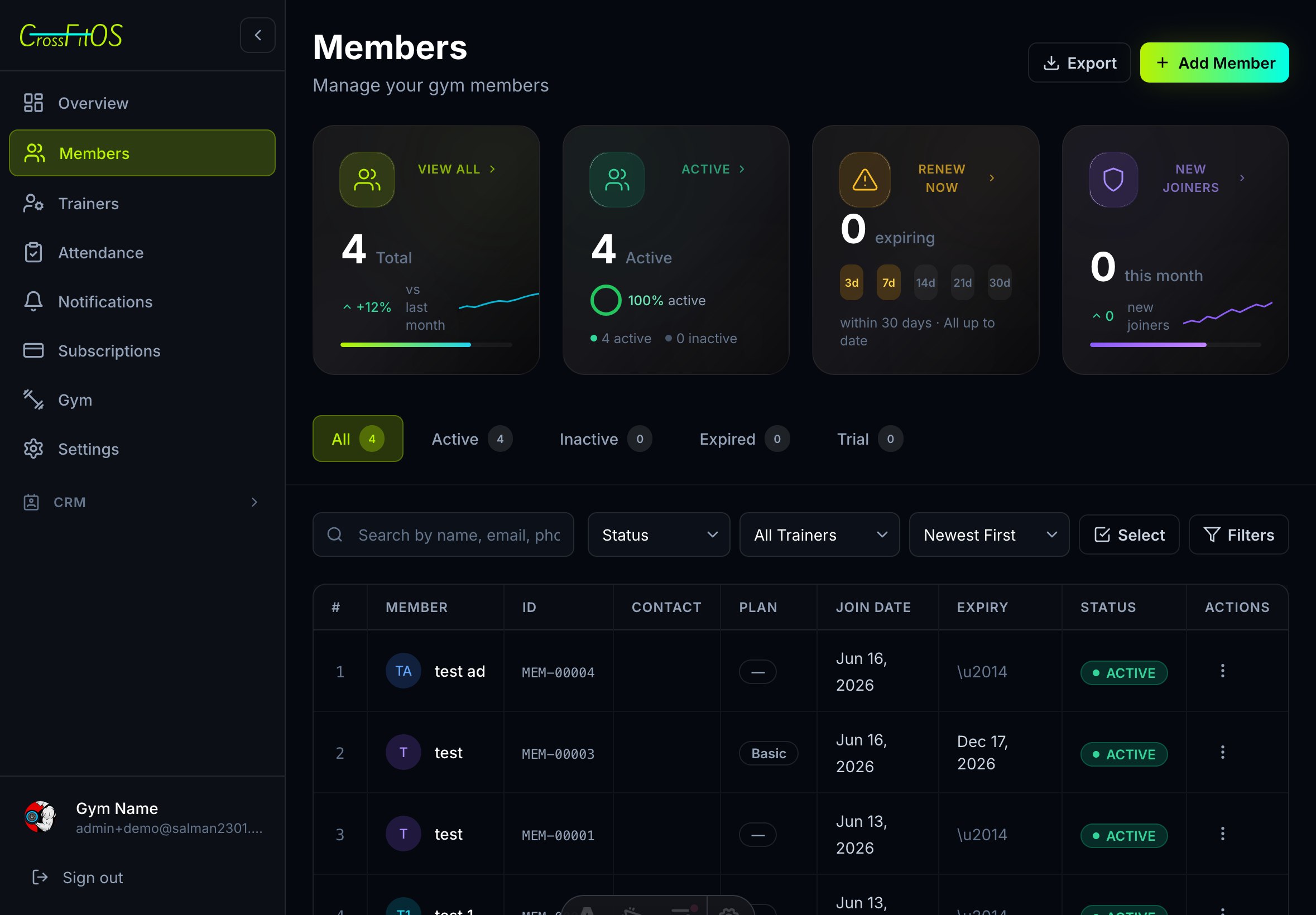The width and height of the screenshot is (1316, 915).
Task: Open the test ad member name
Action: click(460, 671)
